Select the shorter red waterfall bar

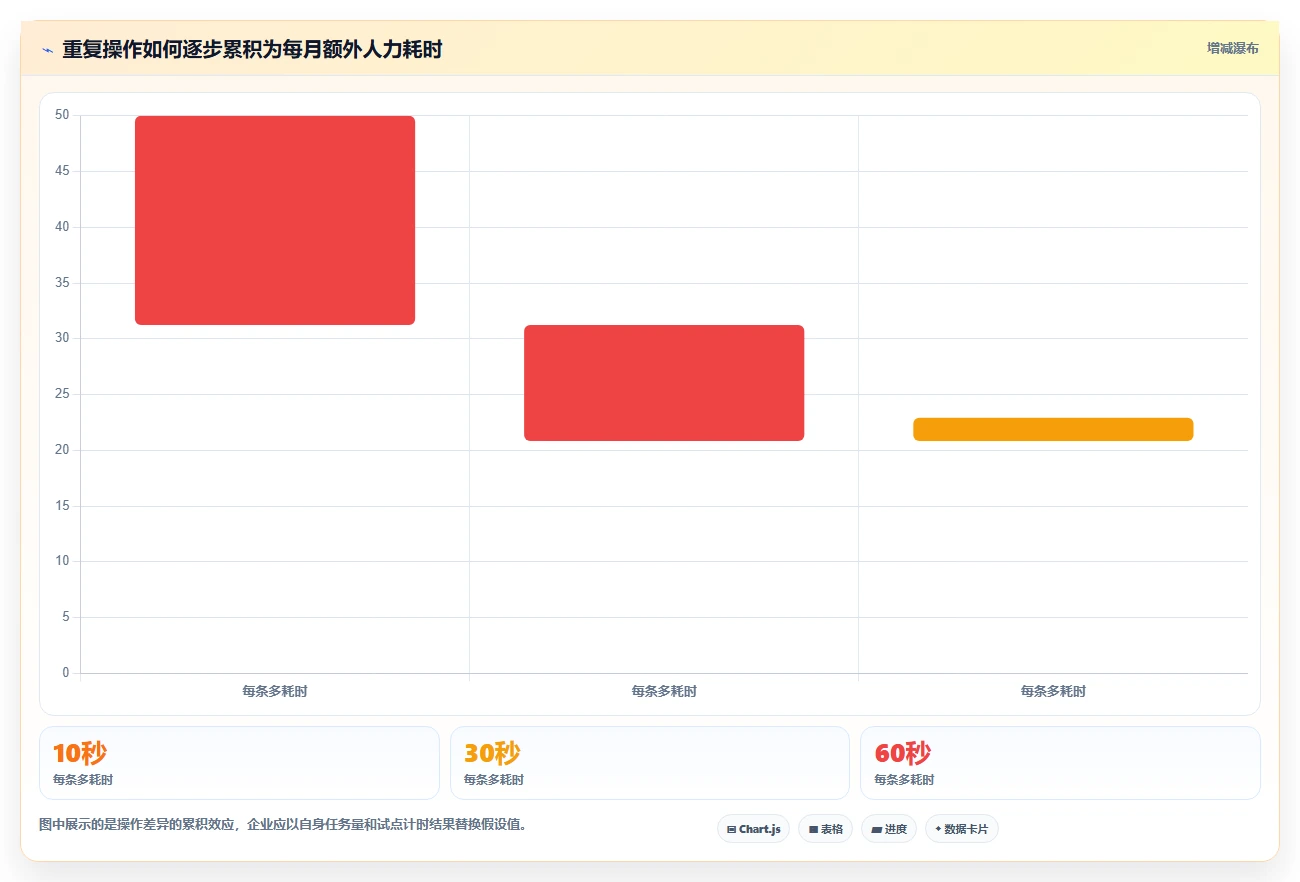[x=664, y=383]
